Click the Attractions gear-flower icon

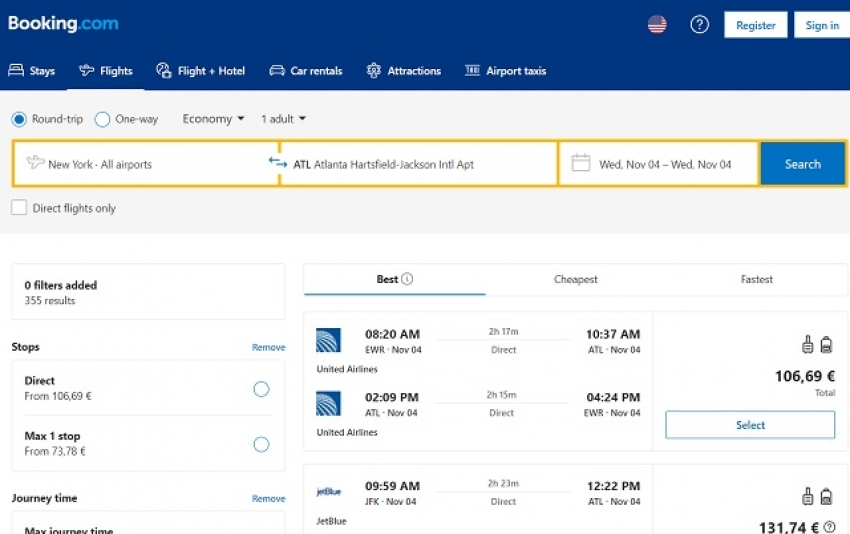coord(374,70)
